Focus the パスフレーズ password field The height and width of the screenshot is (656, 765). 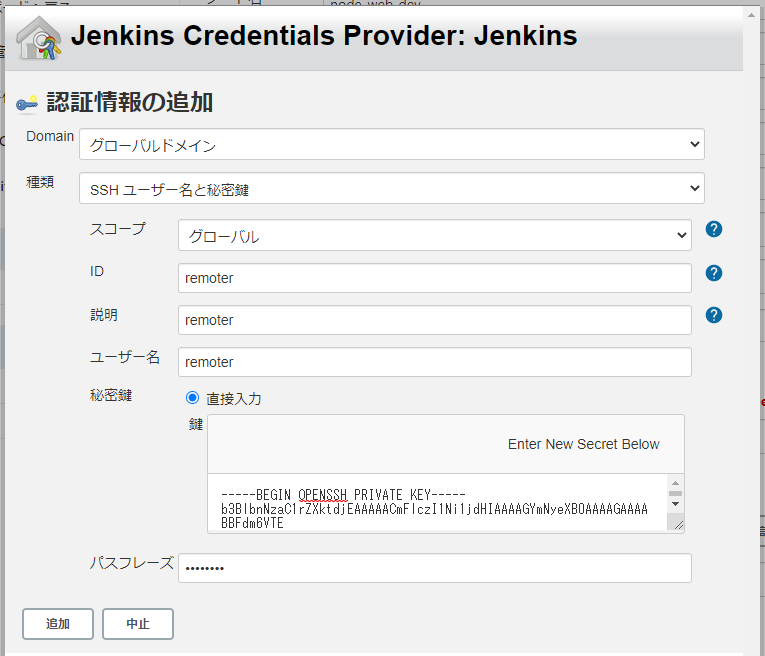pos(435,568)
